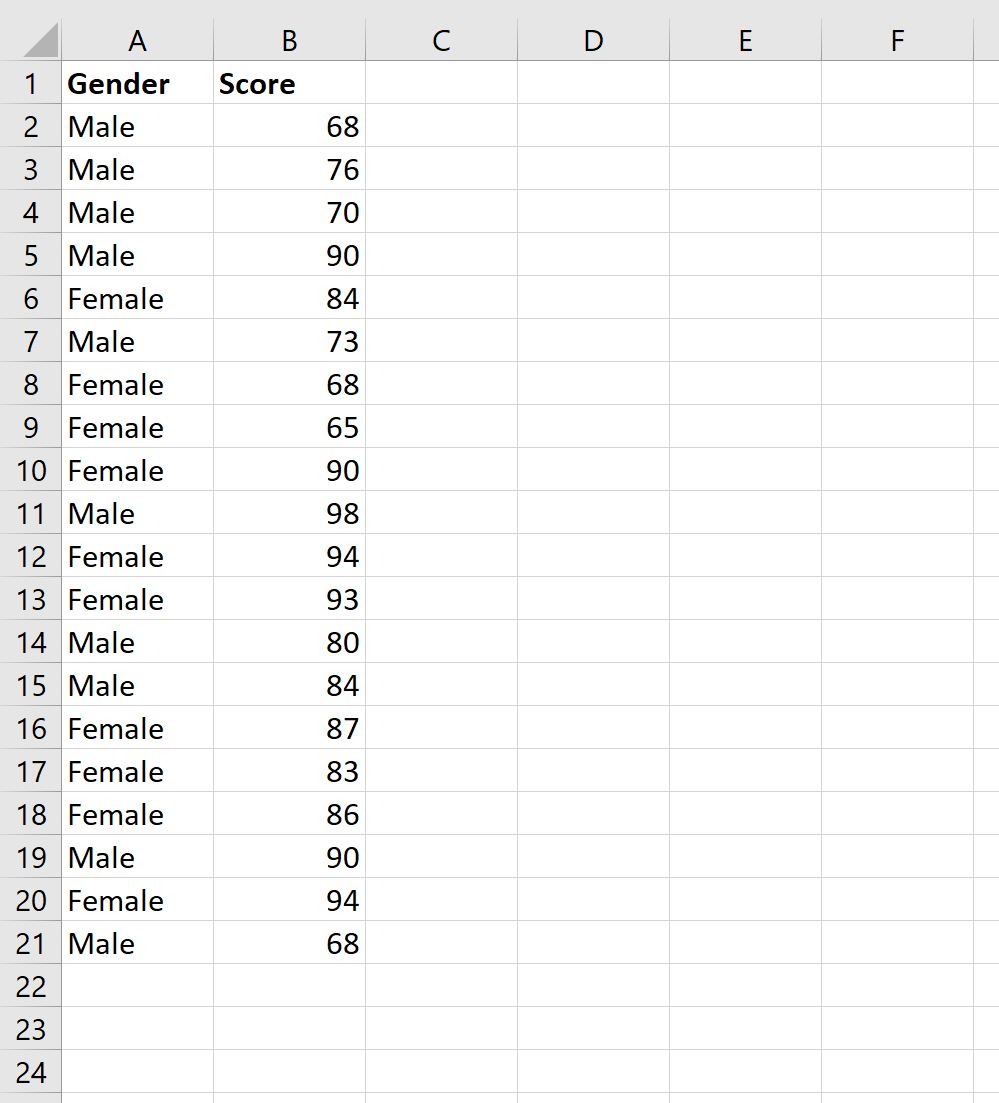Select row 10 header
The width and height of the screenshot is (999, 1103).
pyautogui.click(x=31, y=470)
